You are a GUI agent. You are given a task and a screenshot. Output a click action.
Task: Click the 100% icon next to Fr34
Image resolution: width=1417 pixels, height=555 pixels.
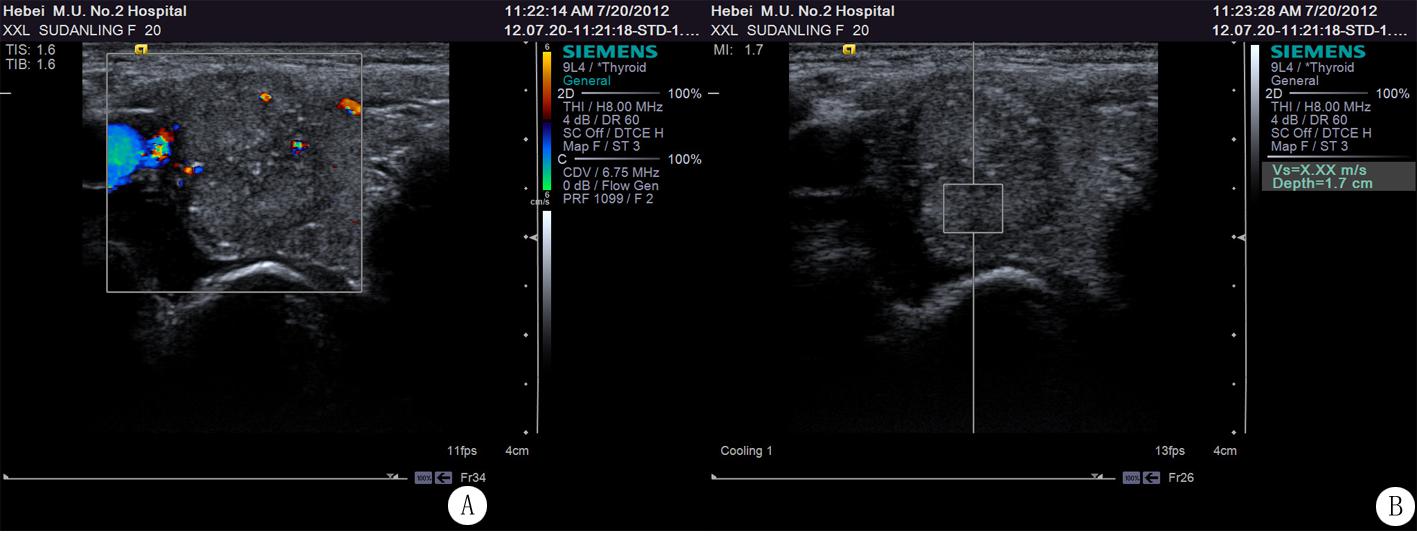(x=424, y=478)
